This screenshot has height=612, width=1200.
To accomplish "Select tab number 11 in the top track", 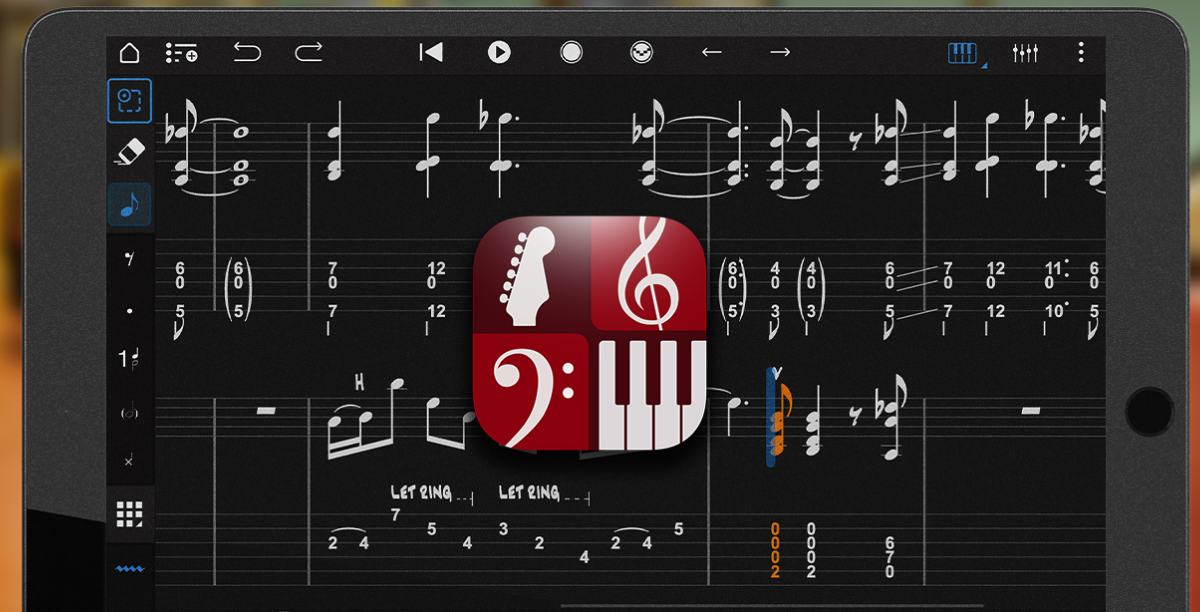I will coord(1052,269).
